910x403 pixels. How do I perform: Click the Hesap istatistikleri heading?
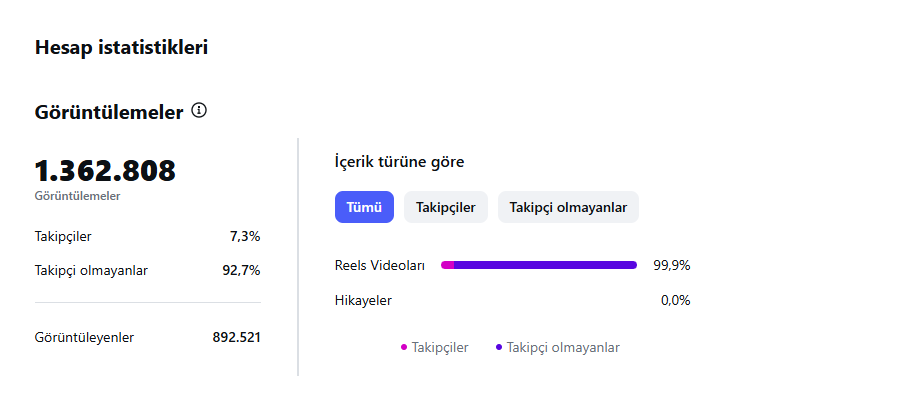point(121,48)
